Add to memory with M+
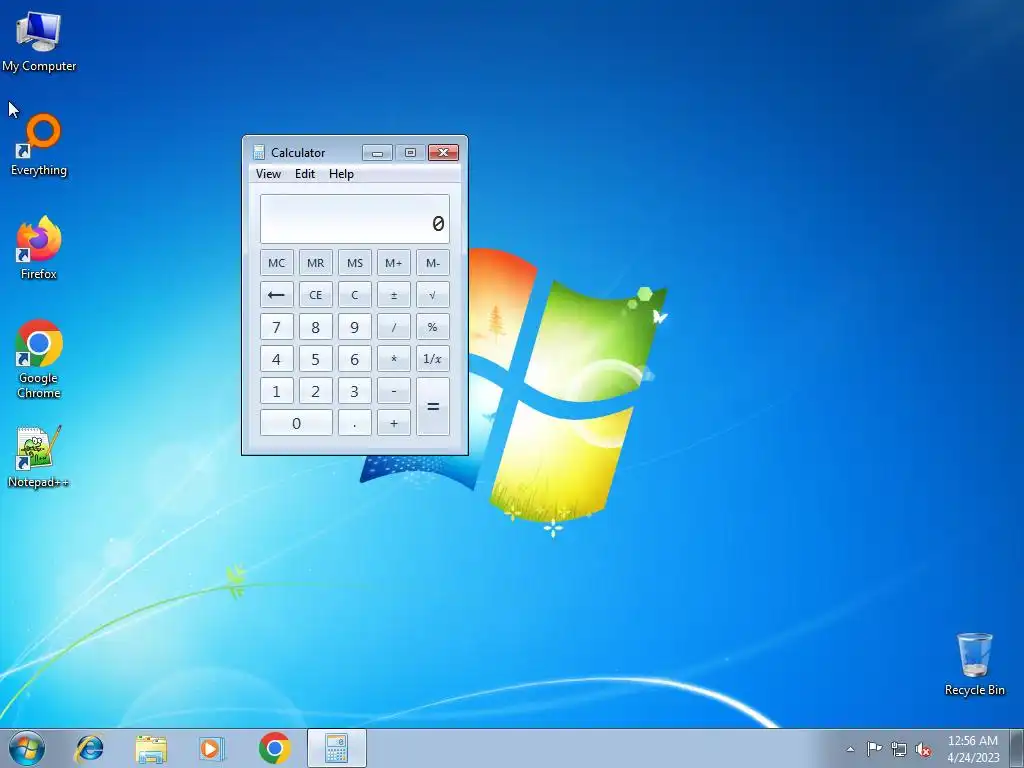This screenshot has width=1024, height=768. tap(394, 263)
